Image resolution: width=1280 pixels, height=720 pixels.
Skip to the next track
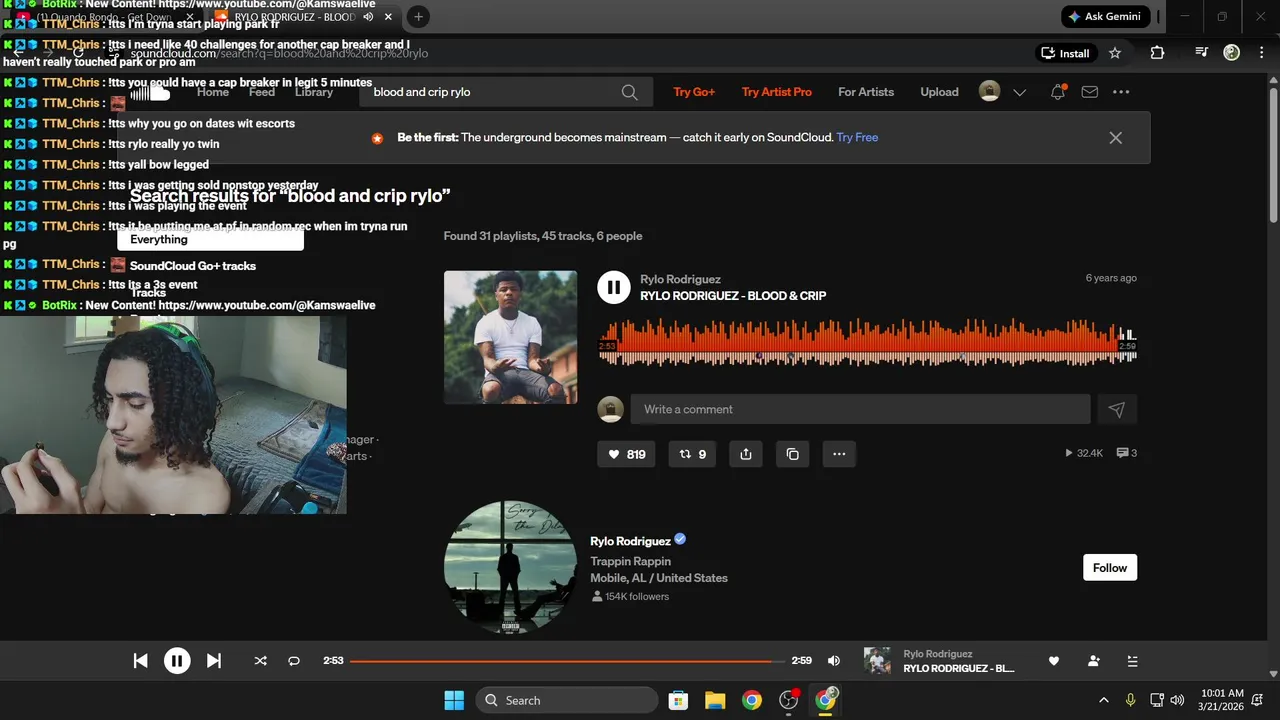pyautogui.click(x=213, y=660)
